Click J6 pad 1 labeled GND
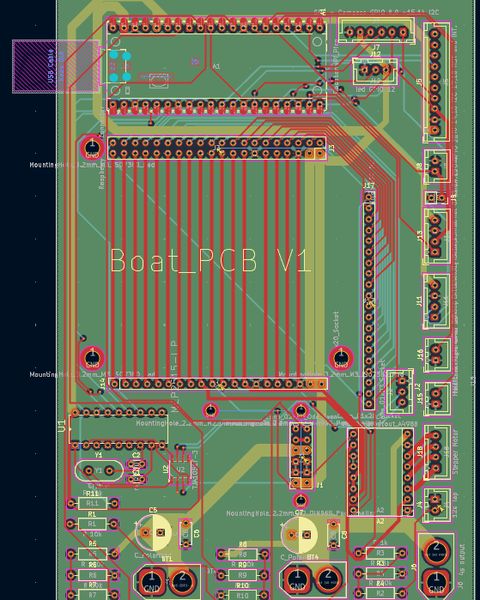The image size is (480, 600). pyautogui.click(x=436, y=584)
